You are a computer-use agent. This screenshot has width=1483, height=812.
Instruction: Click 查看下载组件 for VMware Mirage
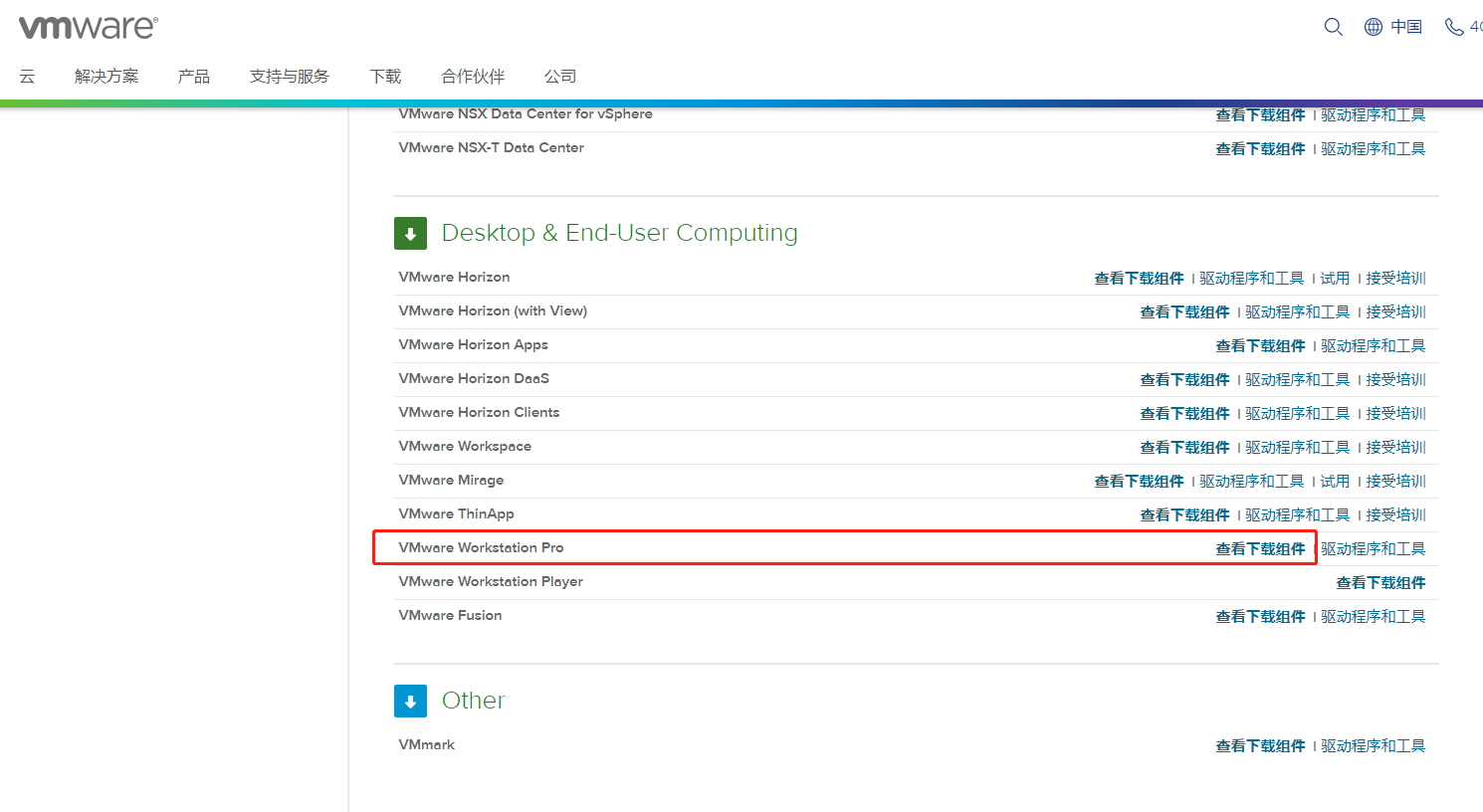1139,481
